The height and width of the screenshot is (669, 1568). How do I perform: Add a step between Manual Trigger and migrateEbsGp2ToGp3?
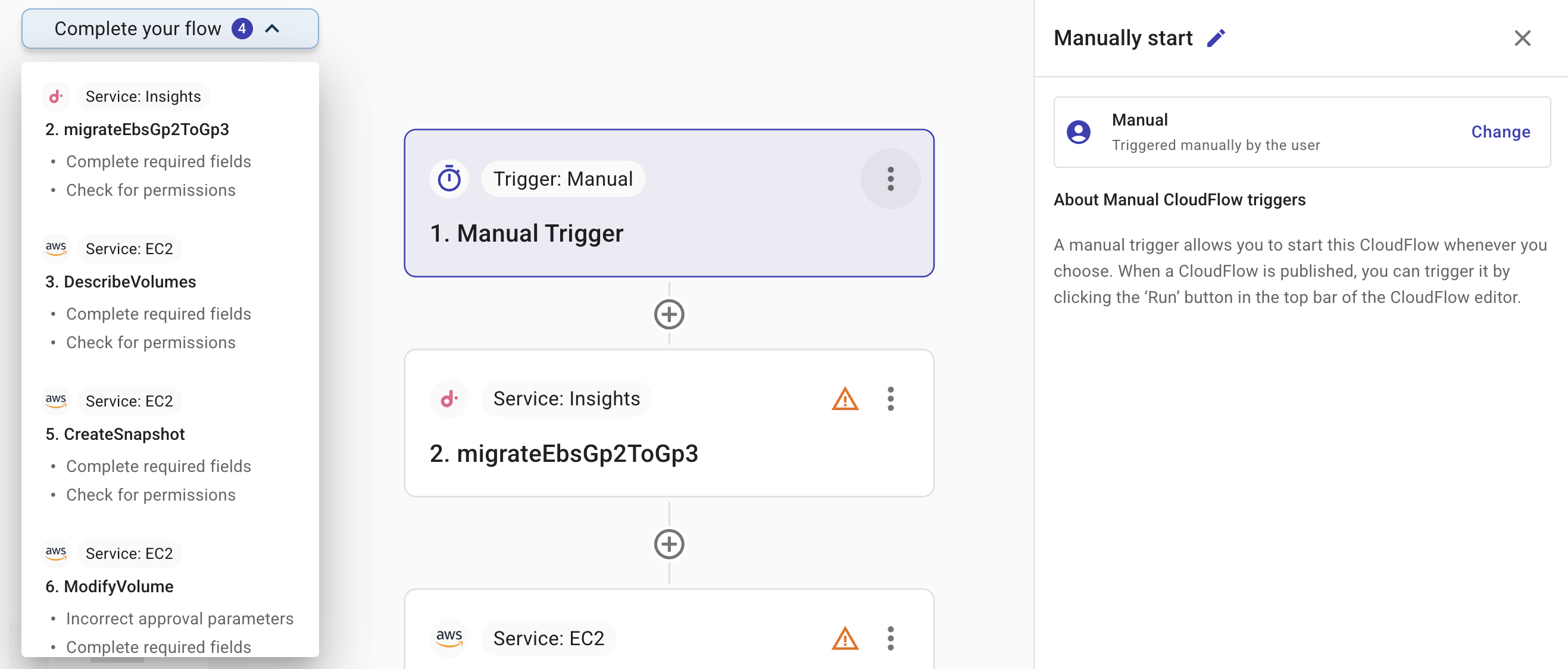[669, 314]
